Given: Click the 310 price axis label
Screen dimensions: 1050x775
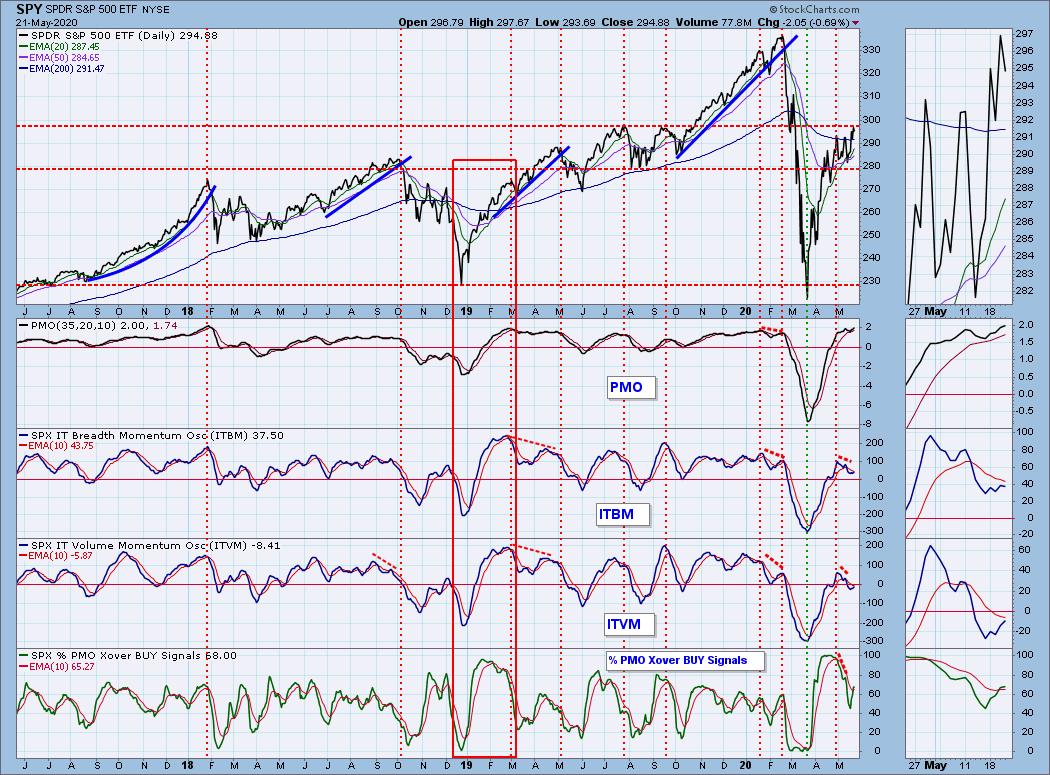Looking at the screenshot, I should tap(871, 96).
